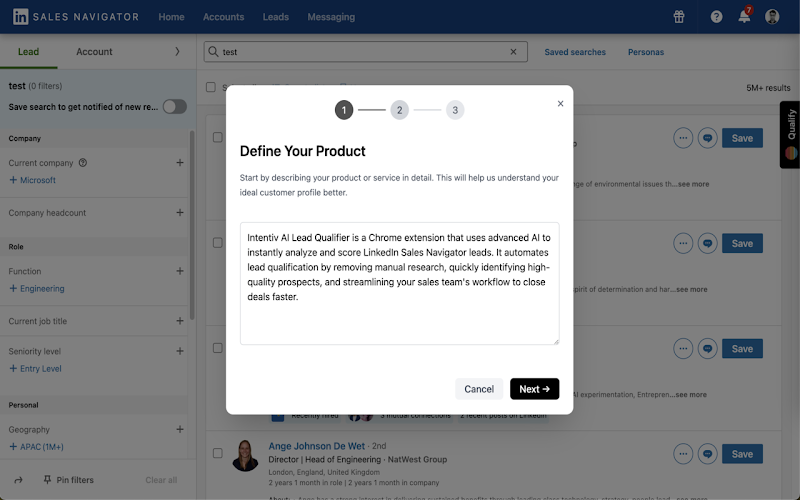The height and width of the screenshot is (500, 800).
Task: Open notifications bell with 7 badge
Action: (744, 16)
